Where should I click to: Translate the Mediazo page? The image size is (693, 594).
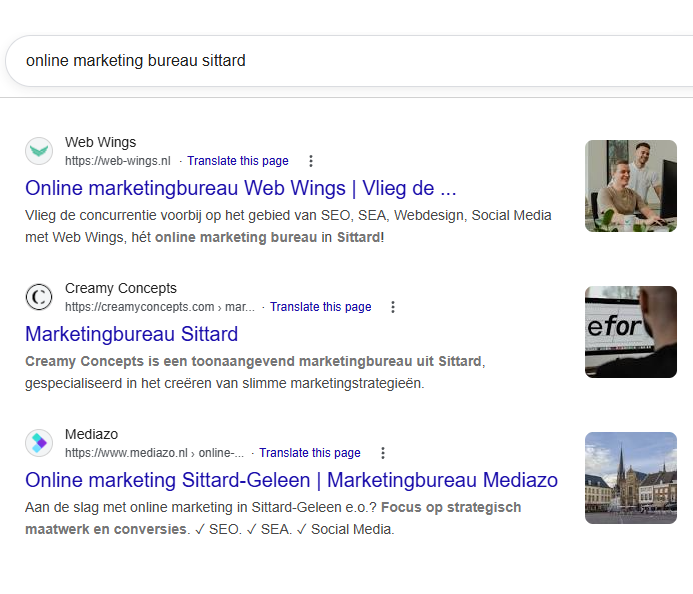pyautogui.click(x=309, y=453)
